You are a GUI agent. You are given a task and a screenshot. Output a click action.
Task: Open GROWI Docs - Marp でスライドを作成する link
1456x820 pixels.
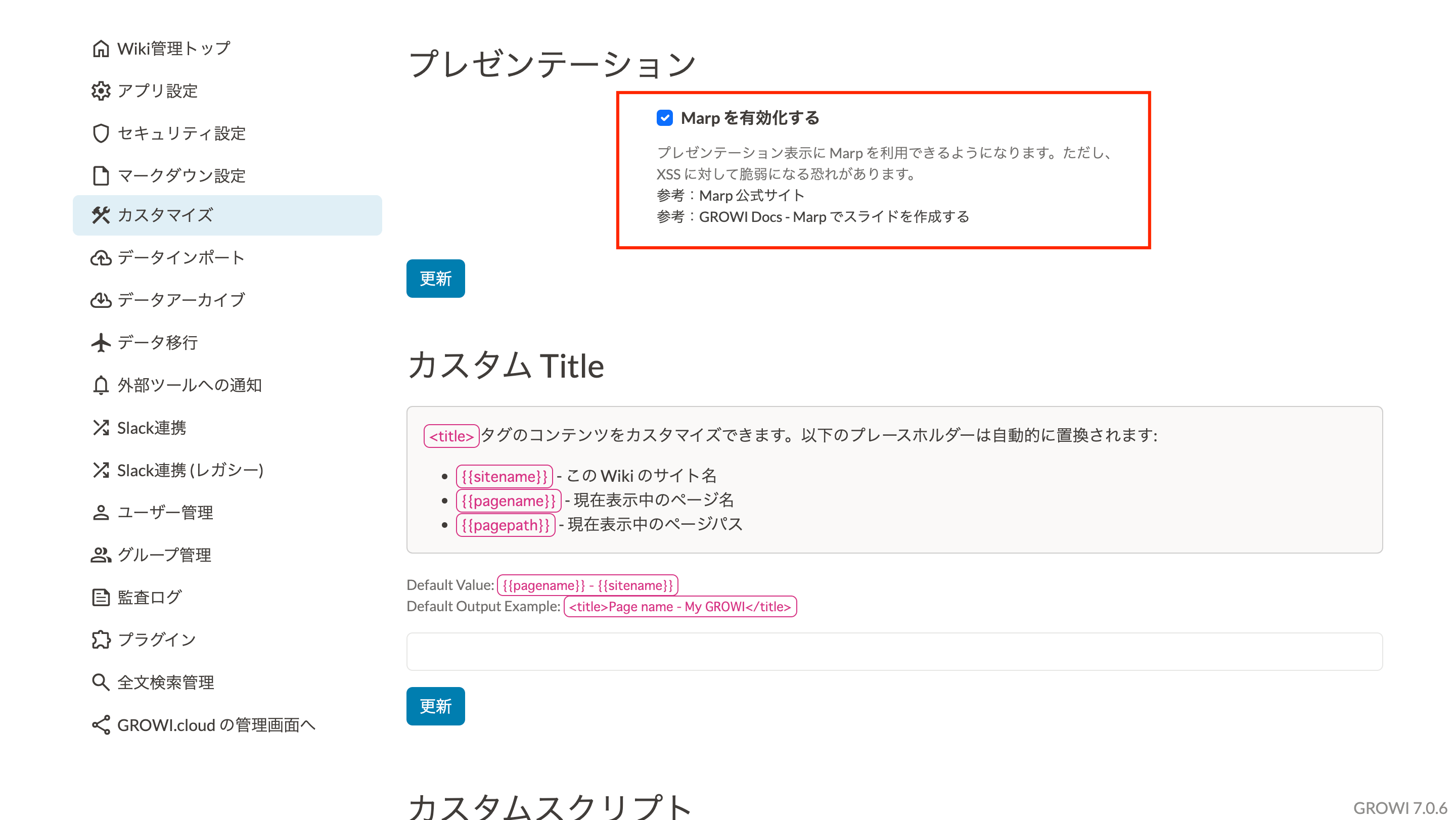pyautogui.click(x=834, y=217)
